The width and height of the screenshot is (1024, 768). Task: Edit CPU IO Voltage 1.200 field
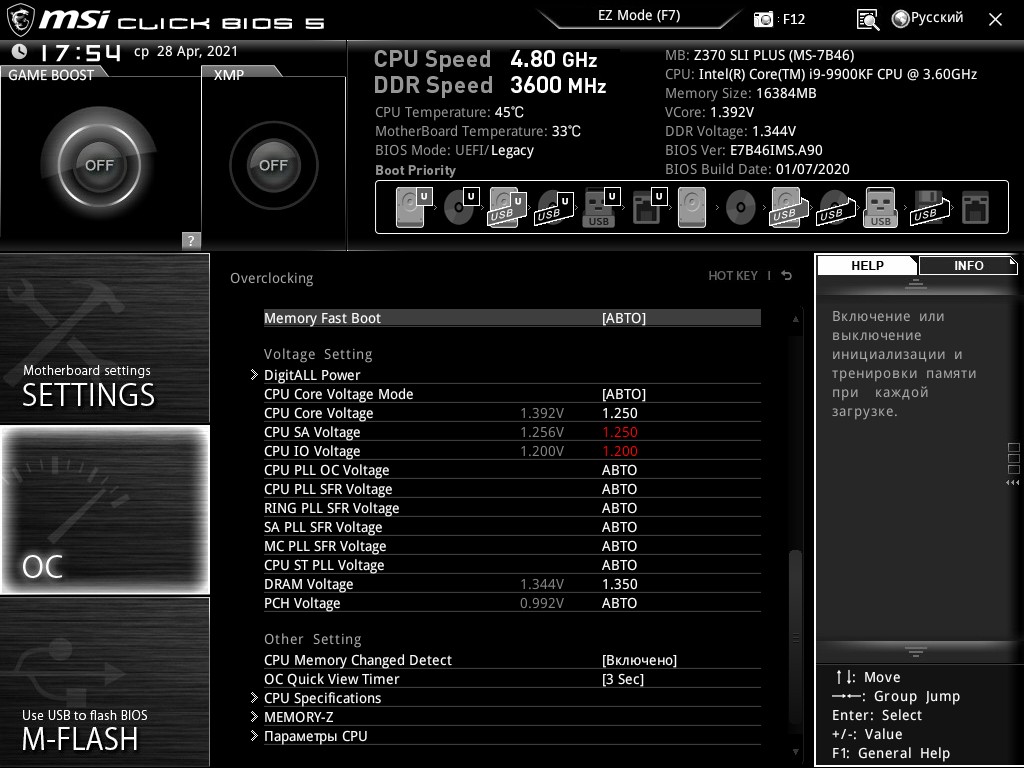coord(619,451)
